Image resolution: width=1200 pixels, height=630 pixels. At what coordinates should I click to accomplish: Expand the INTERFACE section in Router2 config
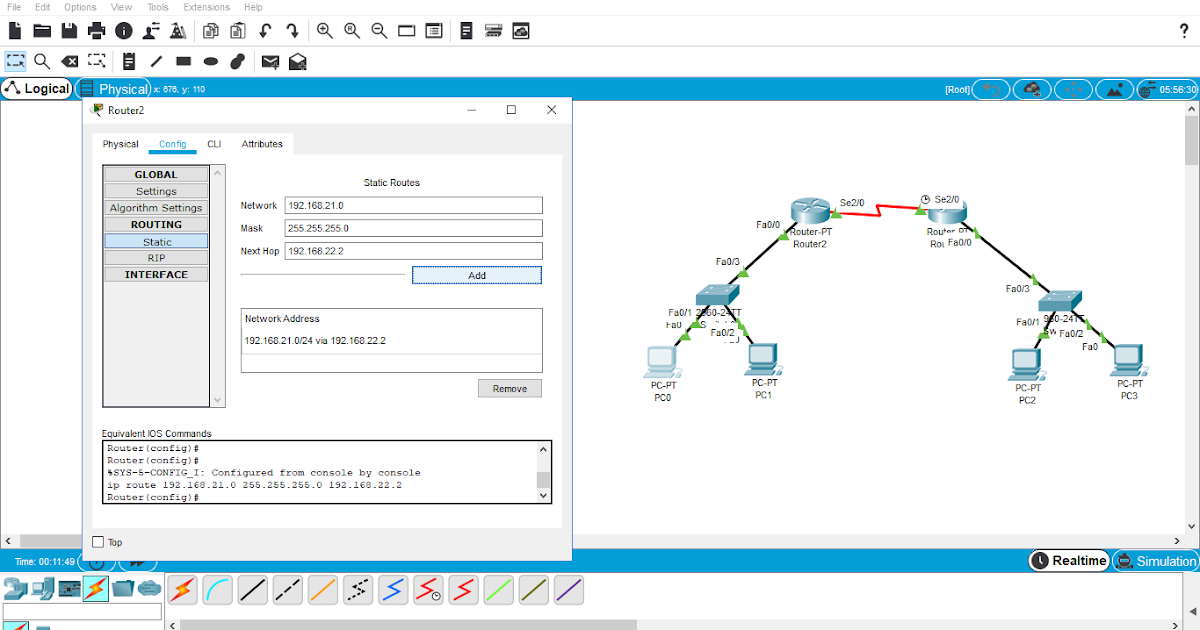pyautogui.click(x=156, y=274)
